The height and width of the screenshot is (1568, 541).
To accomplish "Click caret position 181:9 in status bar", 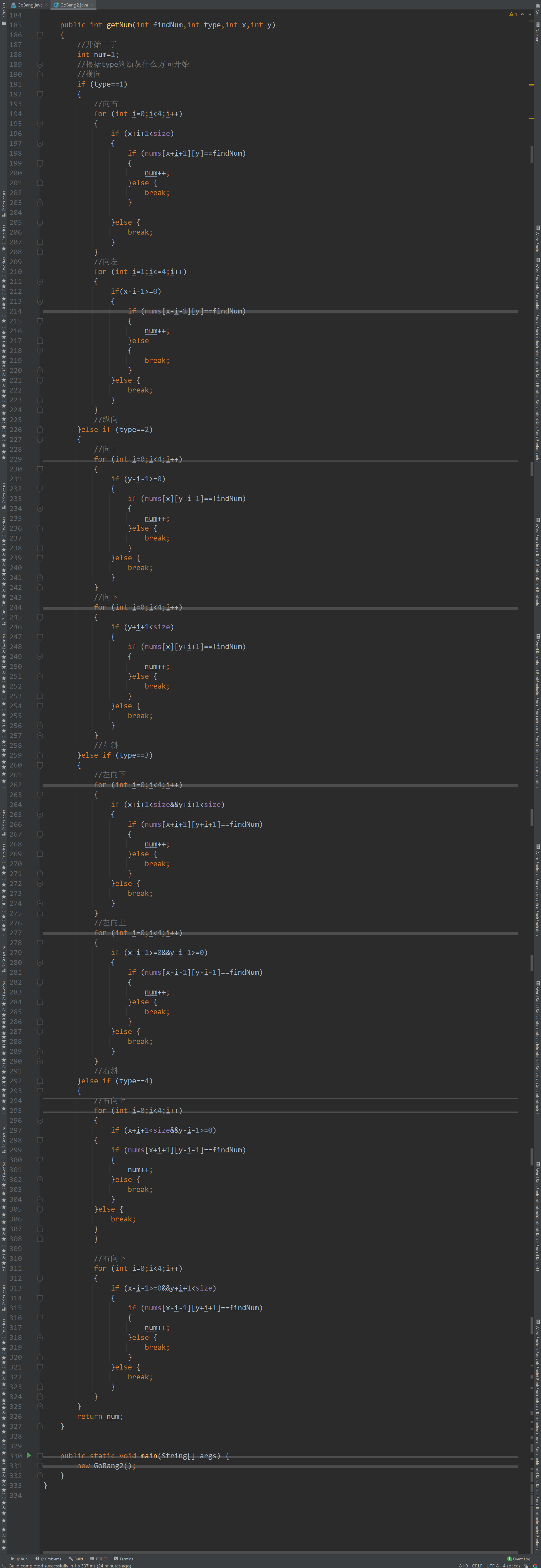I will click(462, 1565).
